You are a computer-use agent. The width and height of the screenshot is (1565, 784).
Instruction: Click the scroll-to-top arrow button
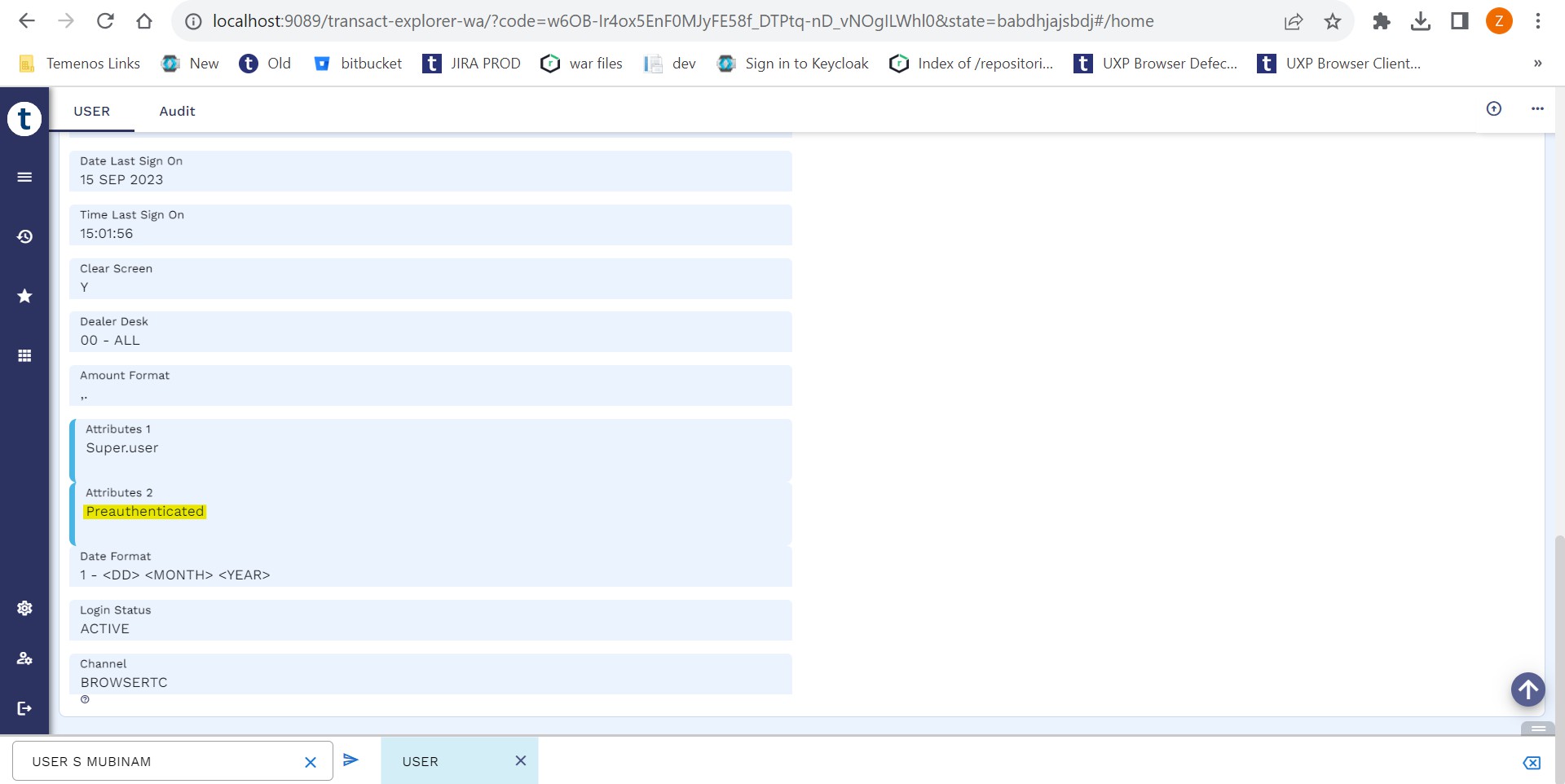(x=1528, y=689)
